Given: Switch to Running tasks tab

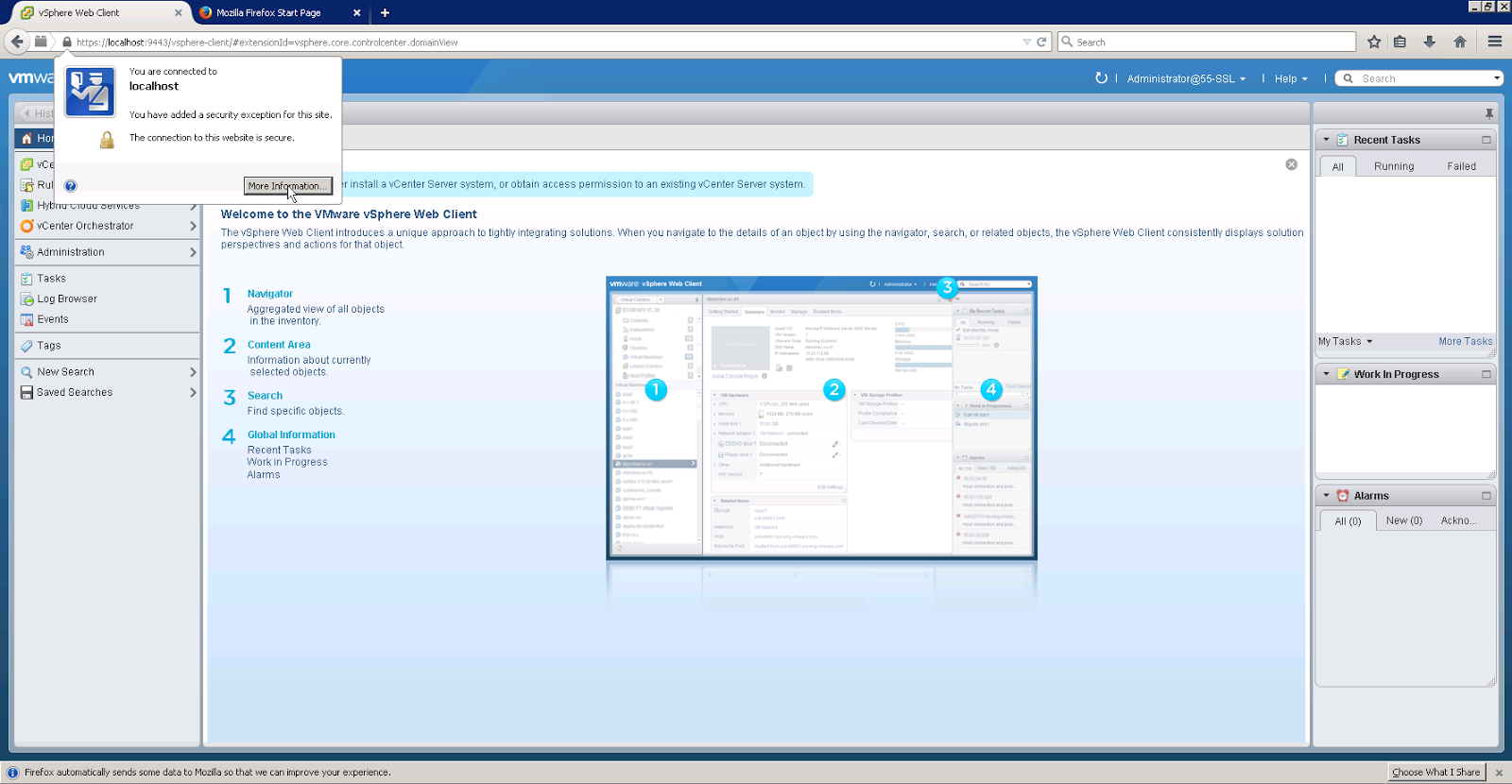Looking at the screenshot, I should 1394,166.
